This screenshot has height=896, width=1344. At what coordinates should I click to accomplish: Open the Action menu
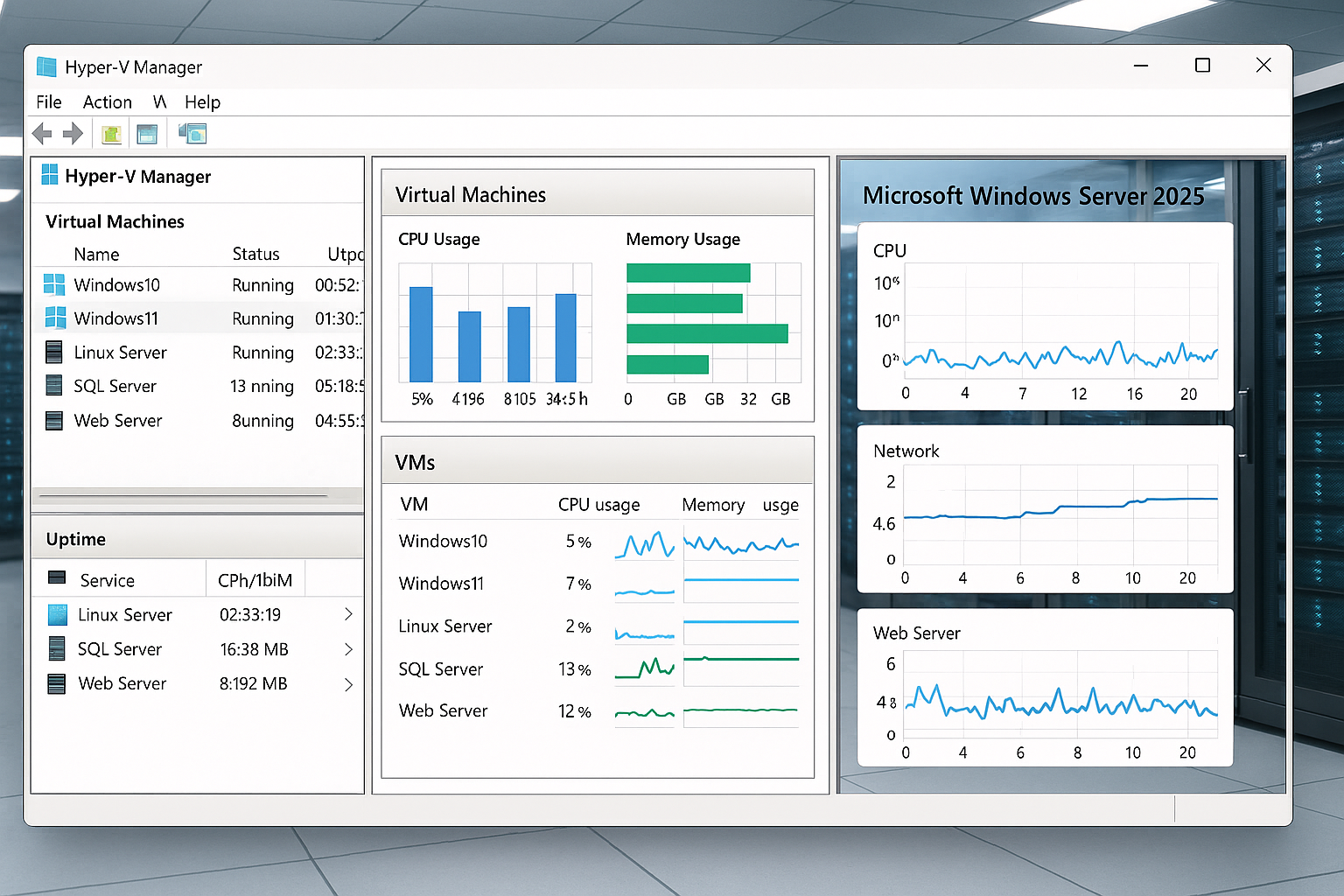(x=107, y=102)
